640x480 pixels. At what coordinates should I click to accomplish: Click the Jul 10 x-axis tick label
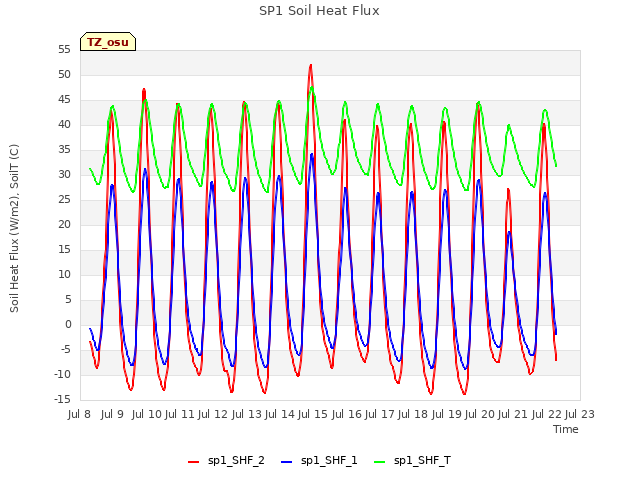click(147, 414)
